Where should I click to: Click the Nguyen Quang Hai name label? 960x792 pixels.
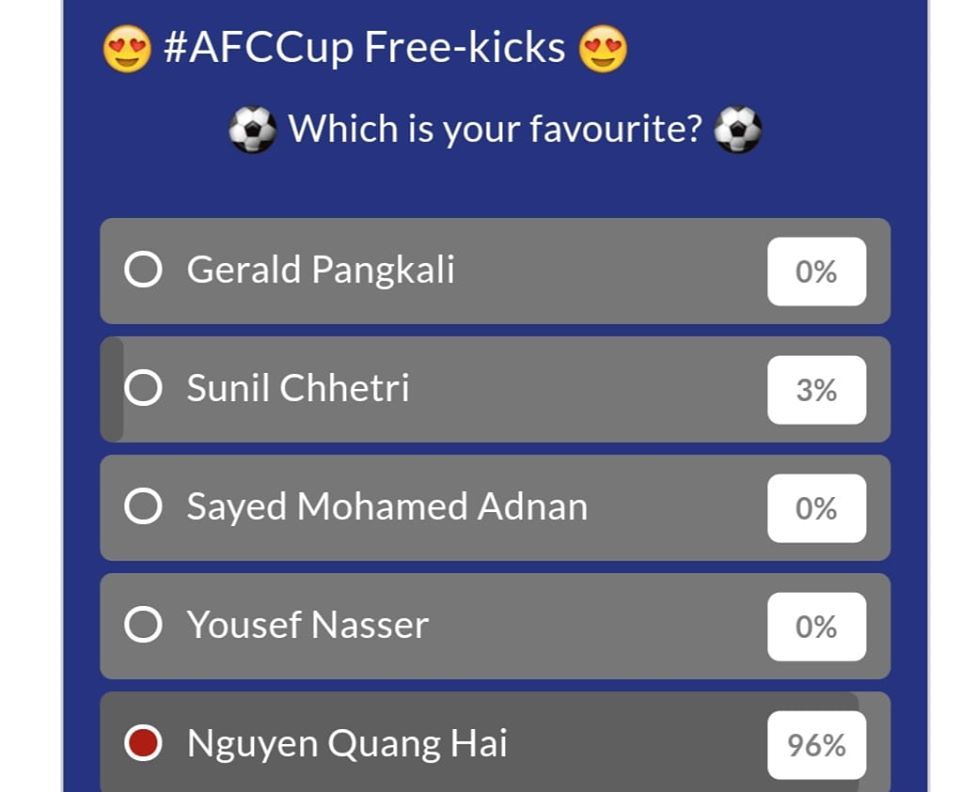pos(347,744)
